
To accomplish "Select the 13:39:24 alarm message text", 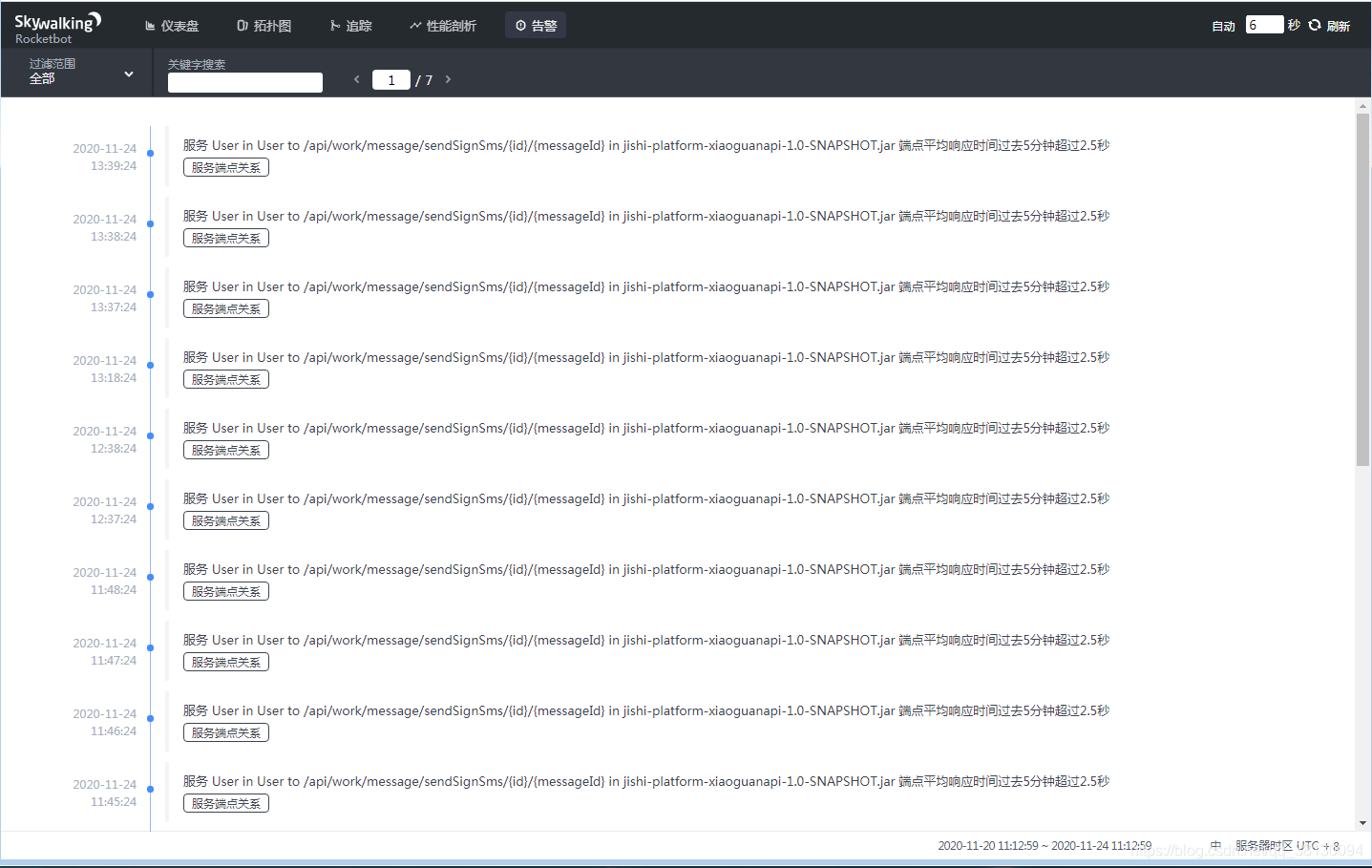I will tap(646, 145).
